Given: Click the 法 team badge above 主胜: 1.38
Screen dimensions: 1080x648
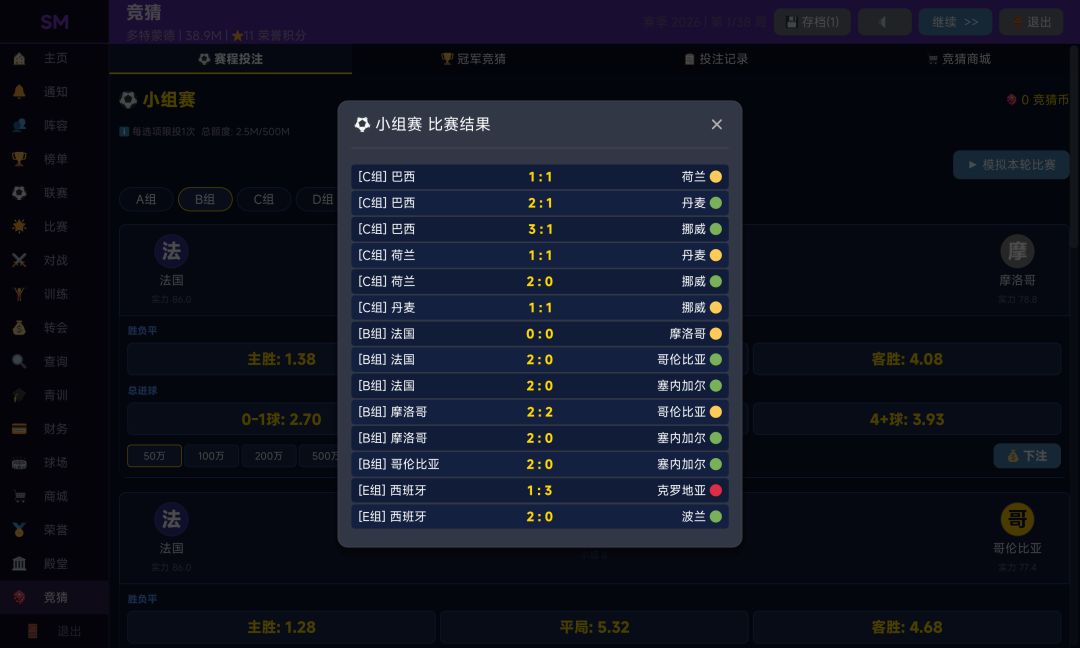Looking at the screenshot, I should pos(172,251).
